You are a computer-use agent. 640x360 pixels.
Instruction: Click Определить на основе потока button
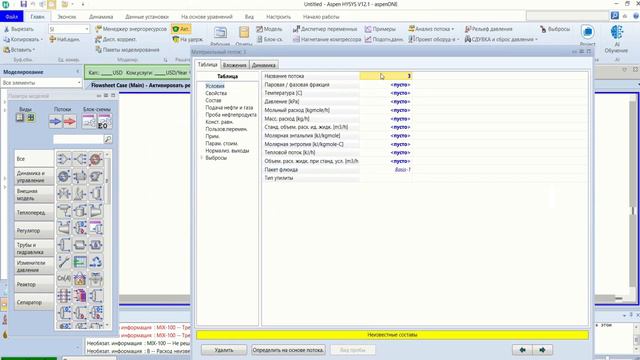click(x=288, y=350)
